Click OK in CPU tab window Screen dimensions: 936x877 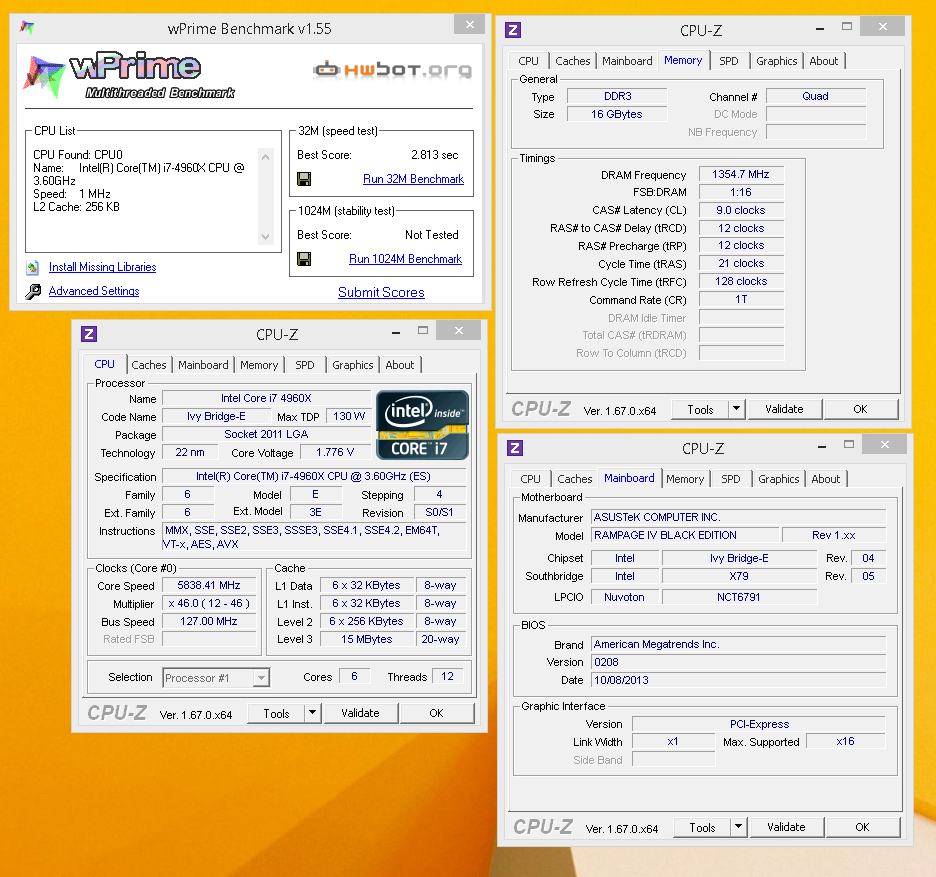pyautogui.click(x=436, y=713)
